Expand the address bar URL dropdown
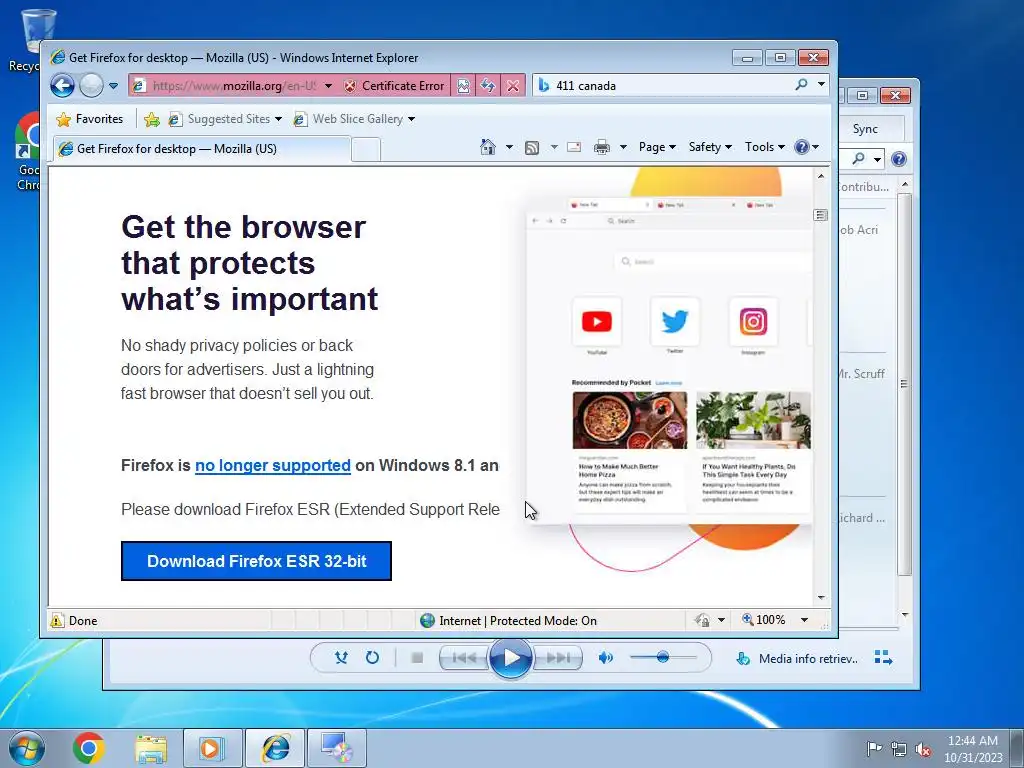Viewport: 1024px width, 768px height. click(328, 86)
